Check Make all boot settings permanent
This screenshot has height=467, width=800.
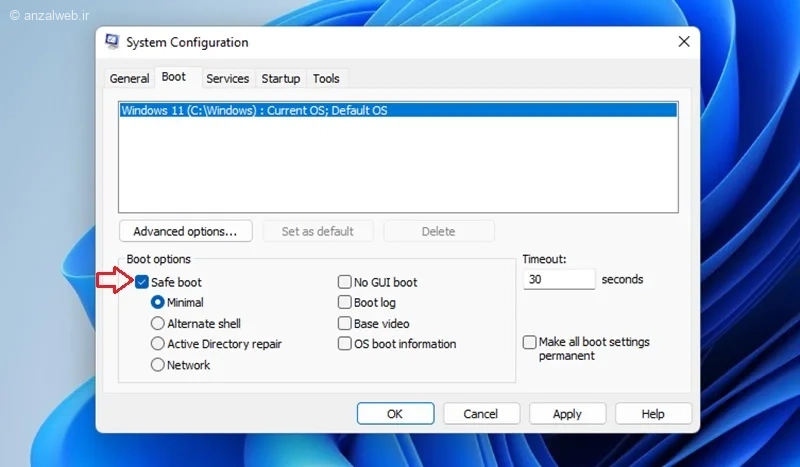pyautogui.click(x=530, y=342)
